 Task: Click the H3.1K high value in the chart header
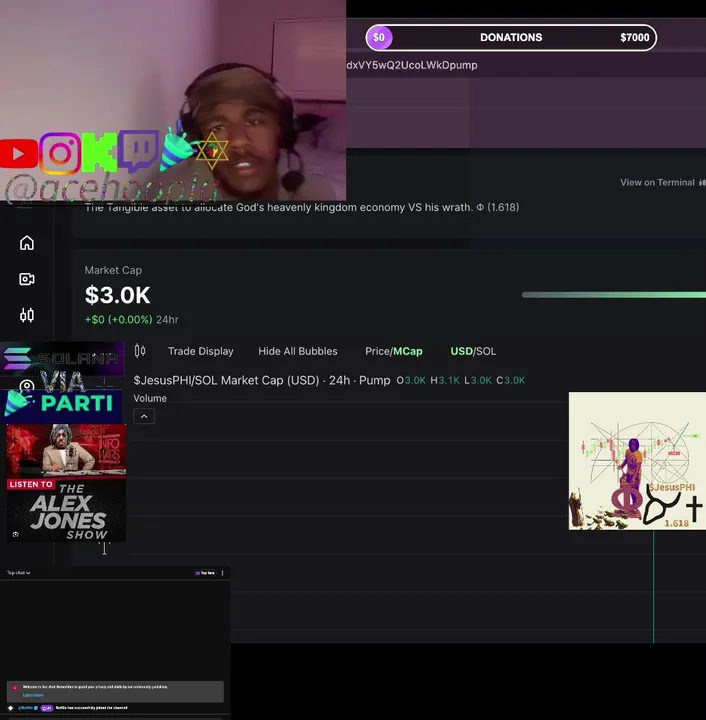coord(445,380)
